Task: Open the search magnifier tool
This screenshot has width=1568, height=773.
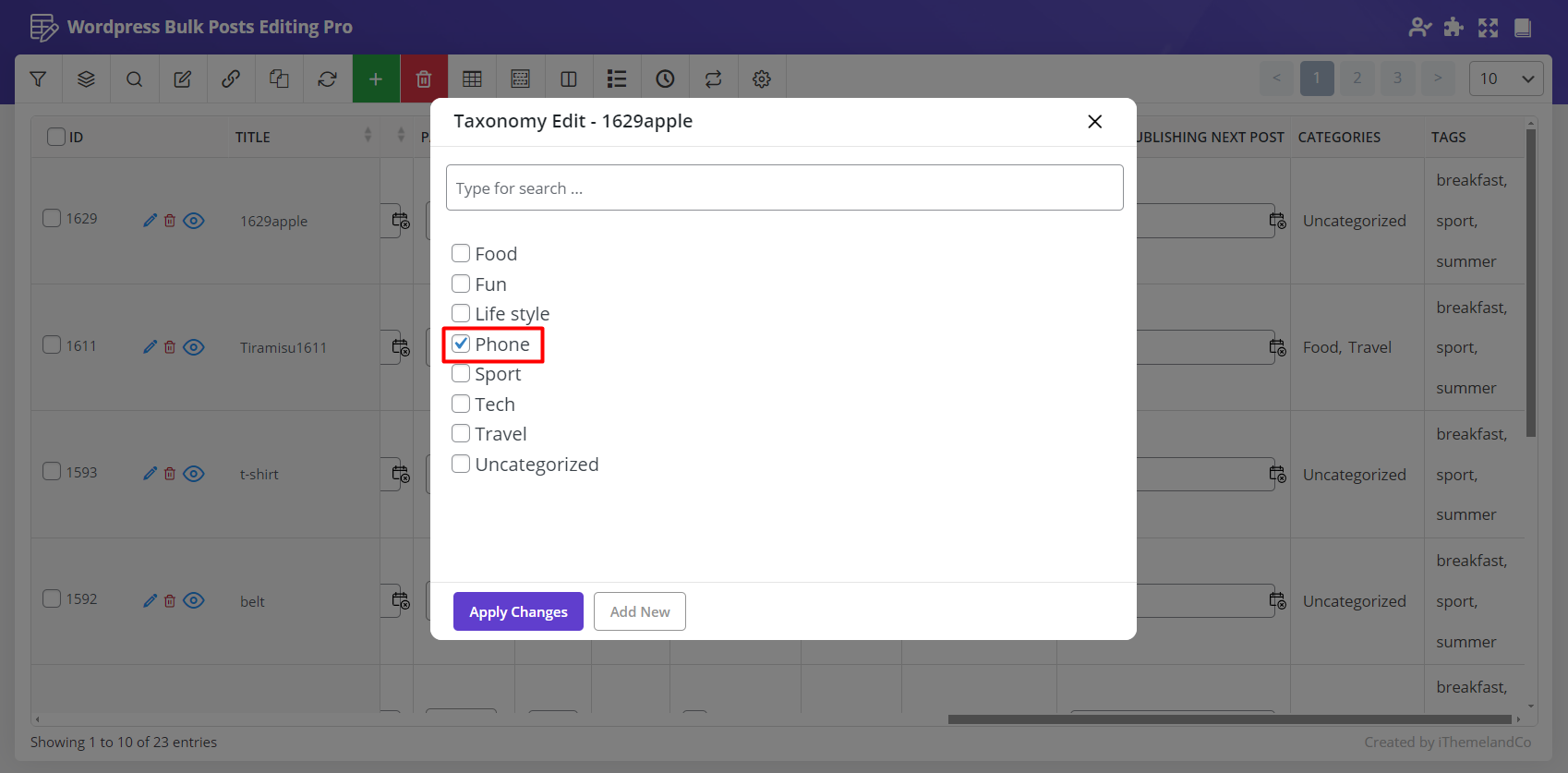Action: click(134, 79)
